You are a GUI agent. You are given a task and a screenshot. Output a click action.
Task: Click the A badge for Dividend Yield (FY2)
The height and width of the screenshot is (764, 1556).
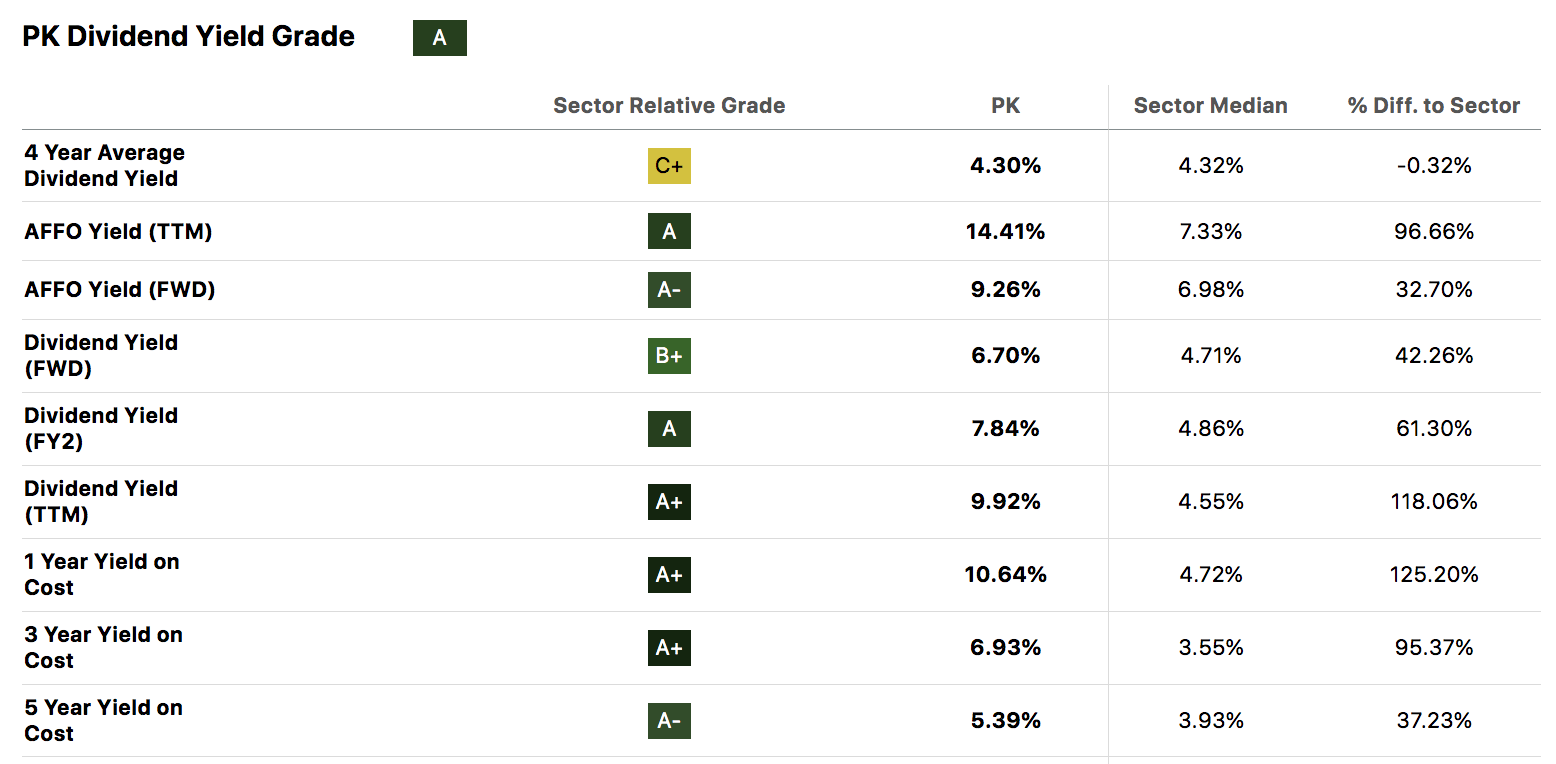[x=669, y=429]
